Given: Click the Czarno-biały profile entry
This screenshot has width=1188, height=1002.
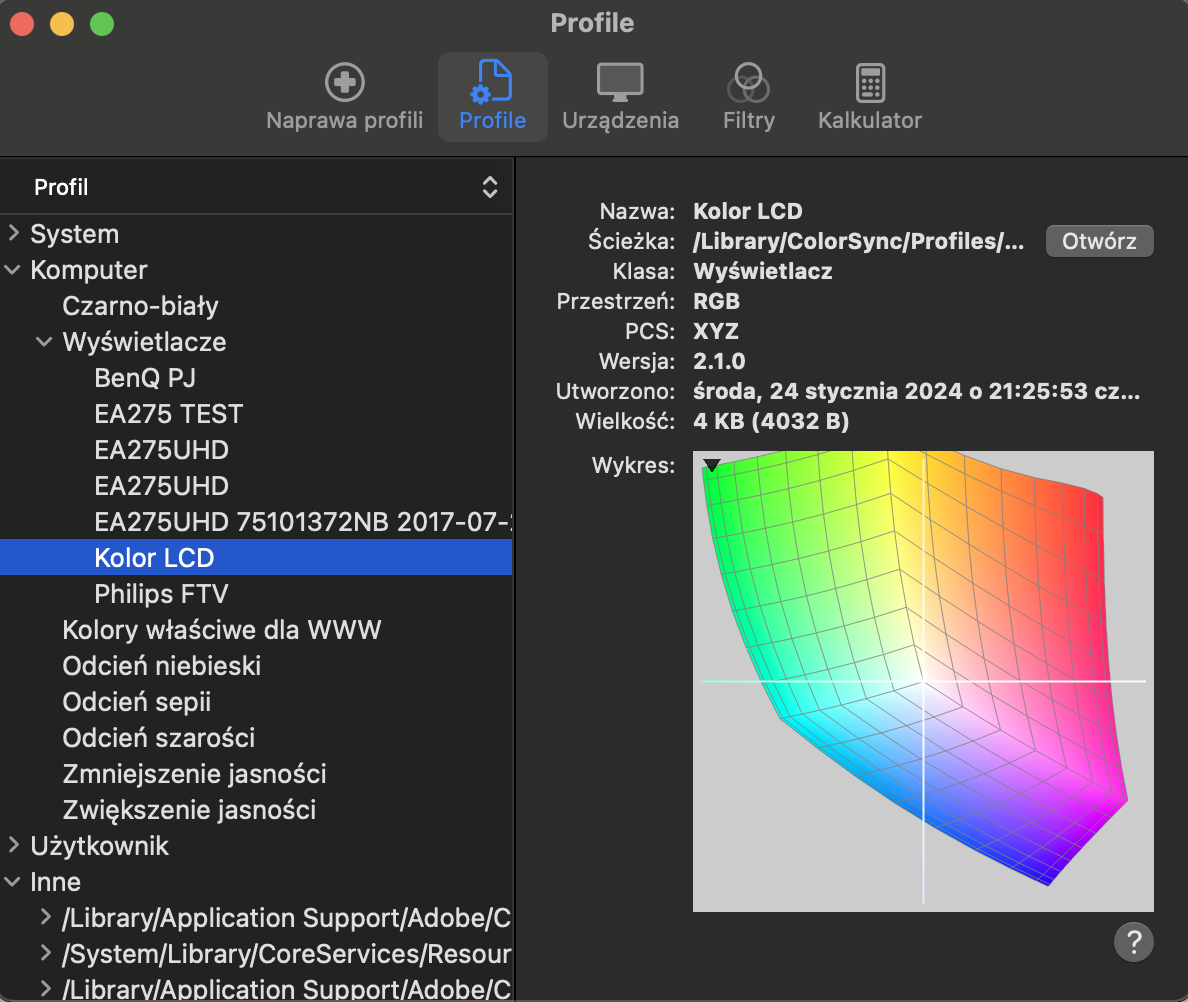Looking at the screenshot, I should [x=140, y=306].
